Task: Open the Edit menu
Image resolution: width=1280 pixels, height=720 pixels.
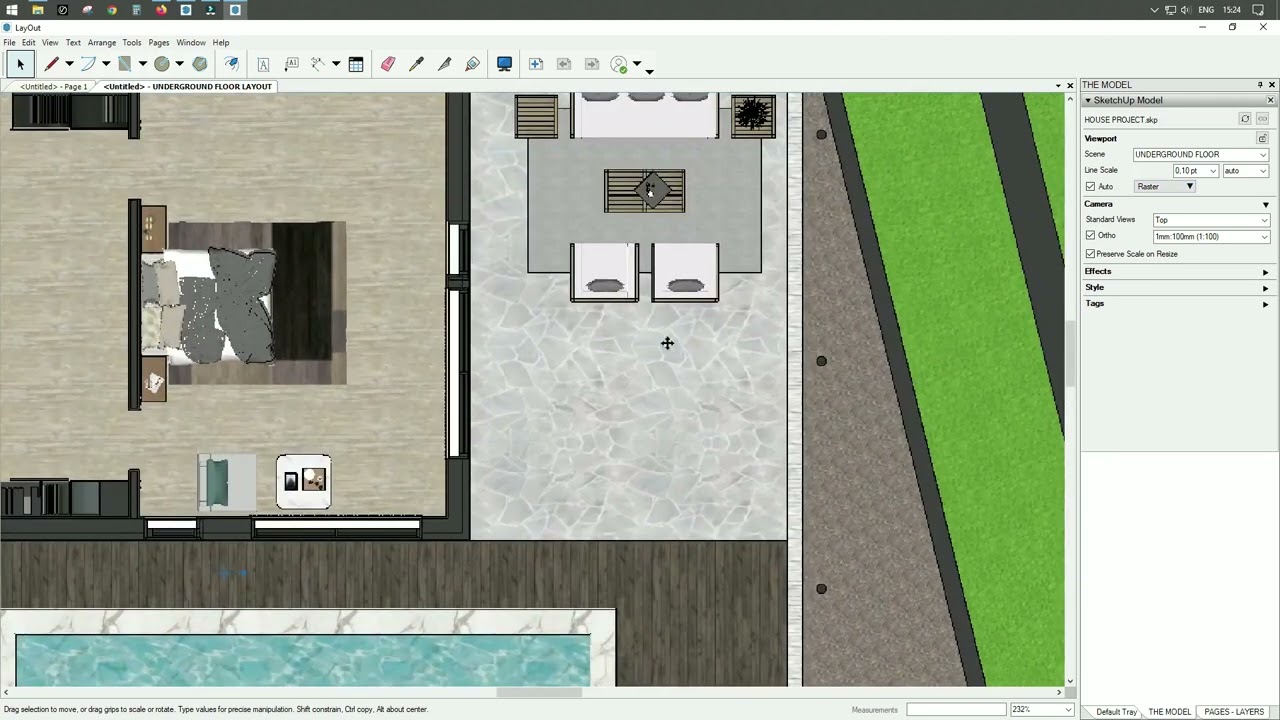Action: [x=29, y=43]
